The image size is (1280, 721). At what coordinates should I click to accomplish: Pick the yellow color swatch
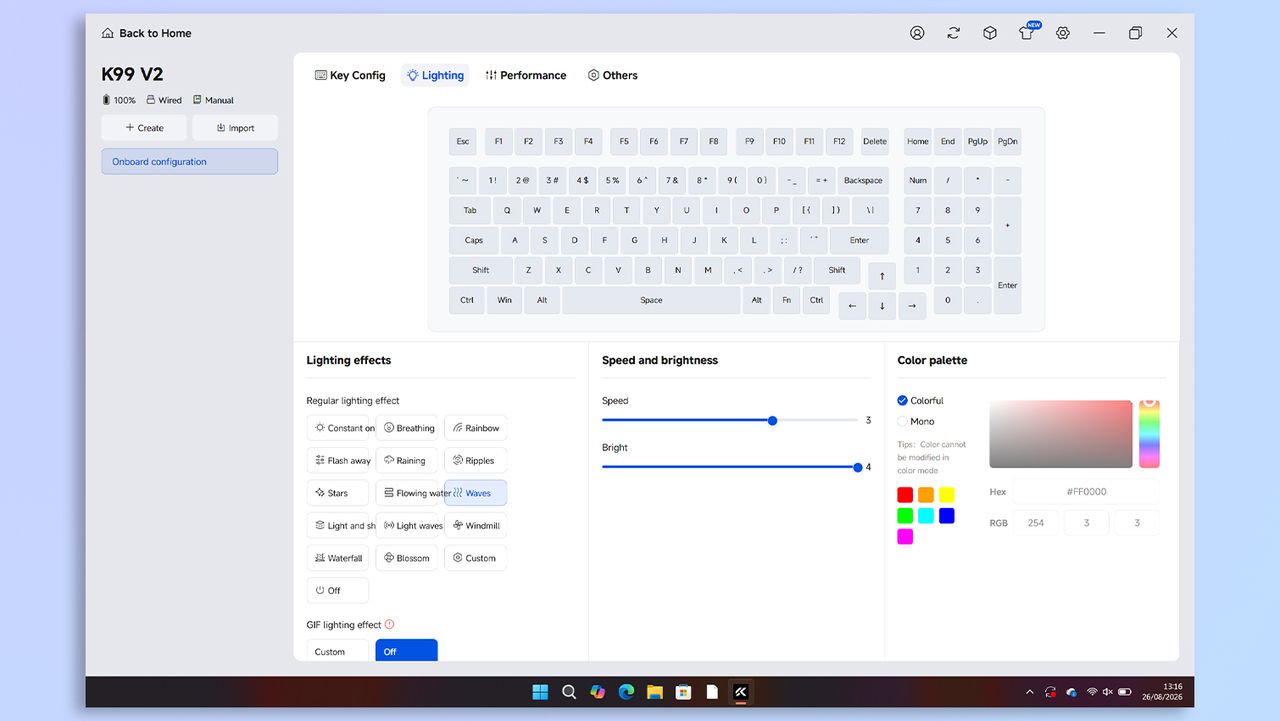947,495
